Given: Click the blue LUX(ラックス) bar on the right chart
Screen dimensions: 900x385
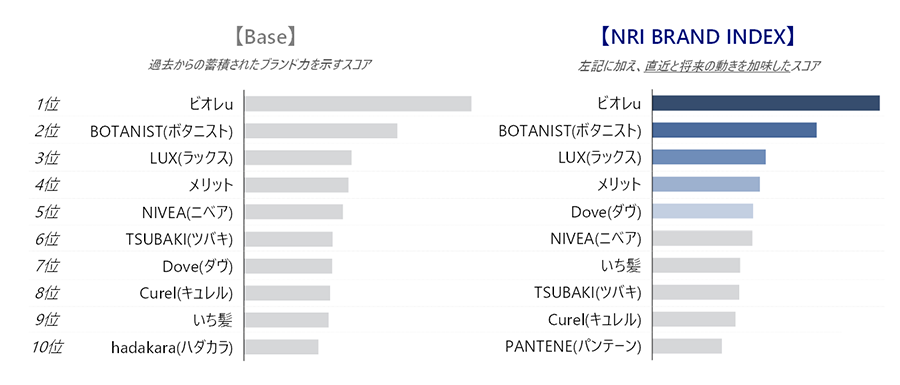Looking at the screenshot, I should click(x=709, y=157).
